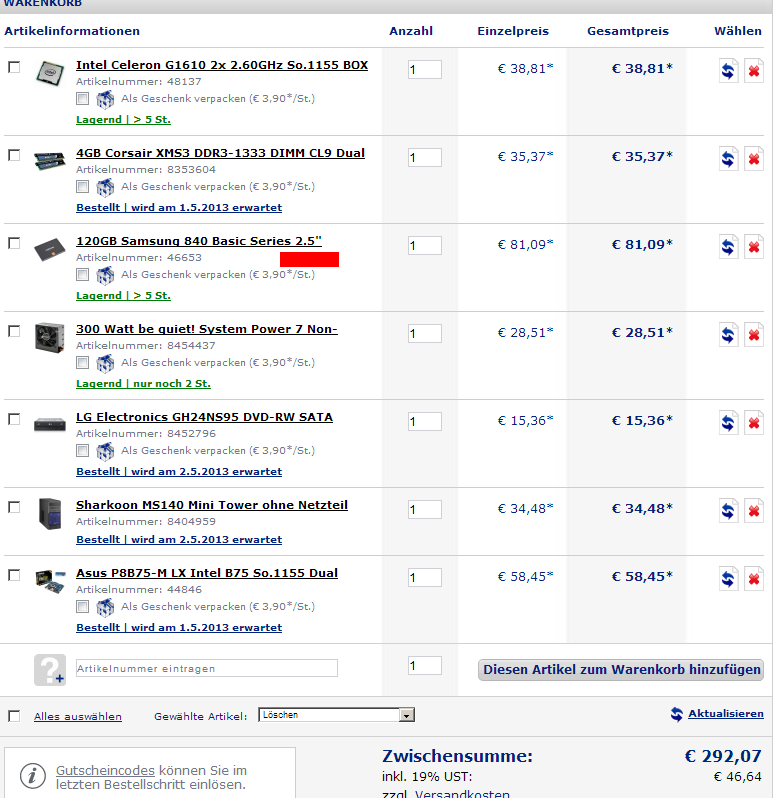Open Samsung SSD product thumbnail
Screen dimensions: 777x798
[x=50, y=249]
